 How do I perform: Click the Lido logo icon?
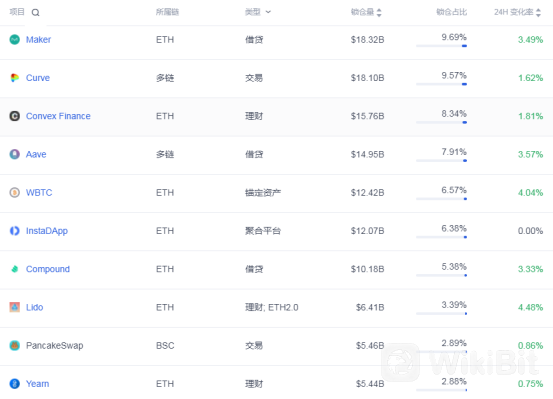pyautogui.click(x=14, y=307)
